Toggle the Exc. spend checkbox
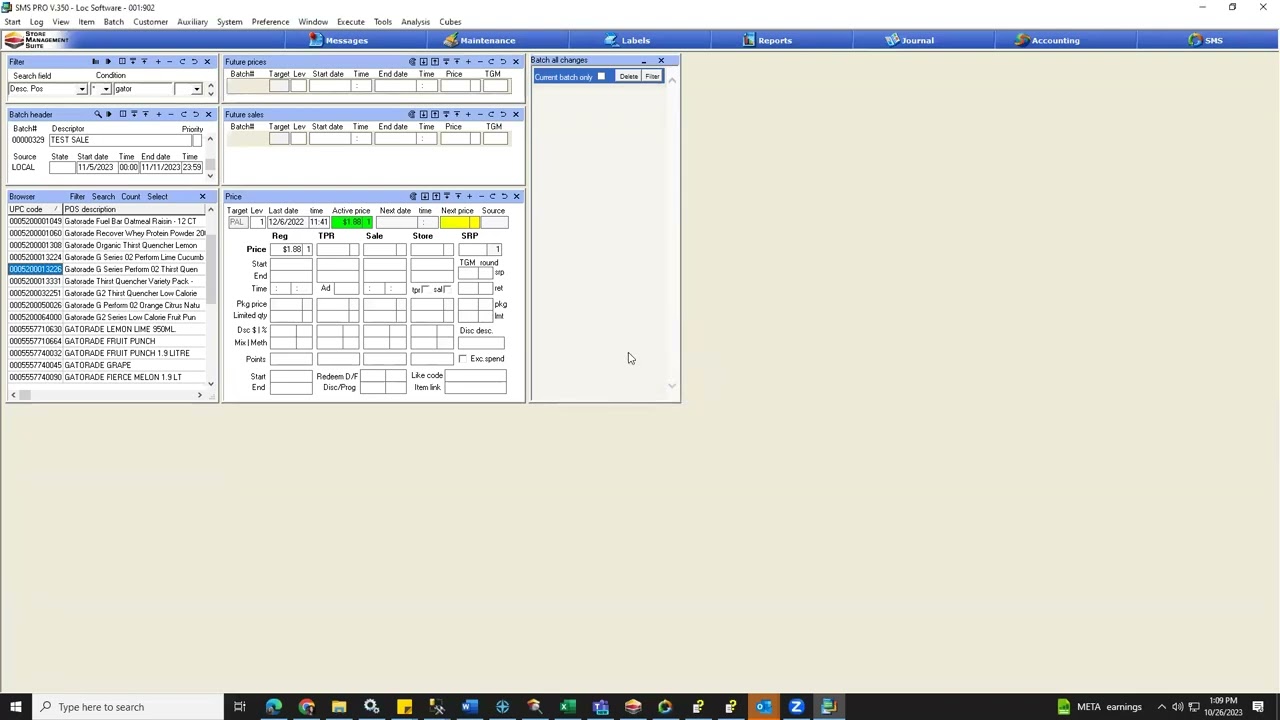The width and height of the screenshot is (1280, 720). pyautogui.click(x=463, y=359)
